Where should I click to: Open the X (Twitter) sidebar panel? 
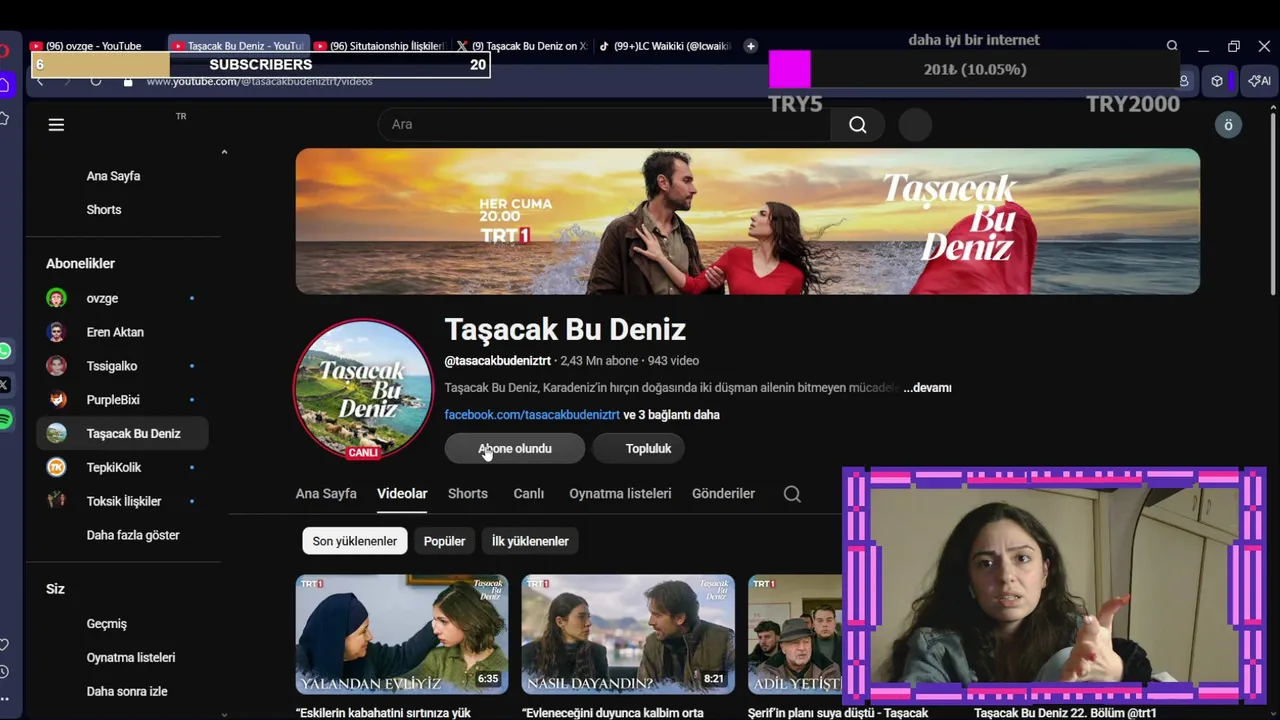point(5,384)
